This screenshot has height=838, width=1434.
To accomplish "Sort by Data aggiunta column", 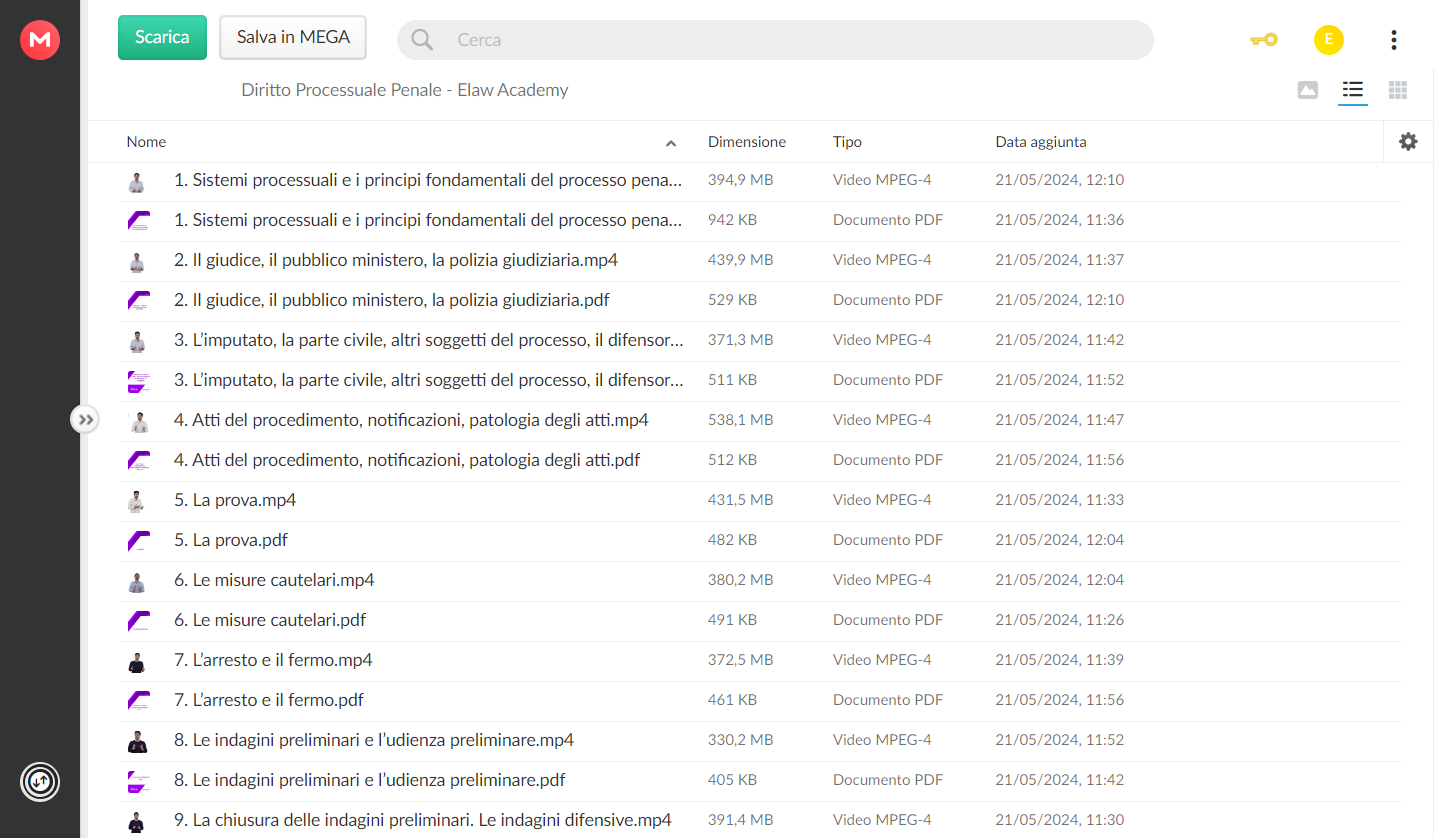I will click(x=1041, y=142).
